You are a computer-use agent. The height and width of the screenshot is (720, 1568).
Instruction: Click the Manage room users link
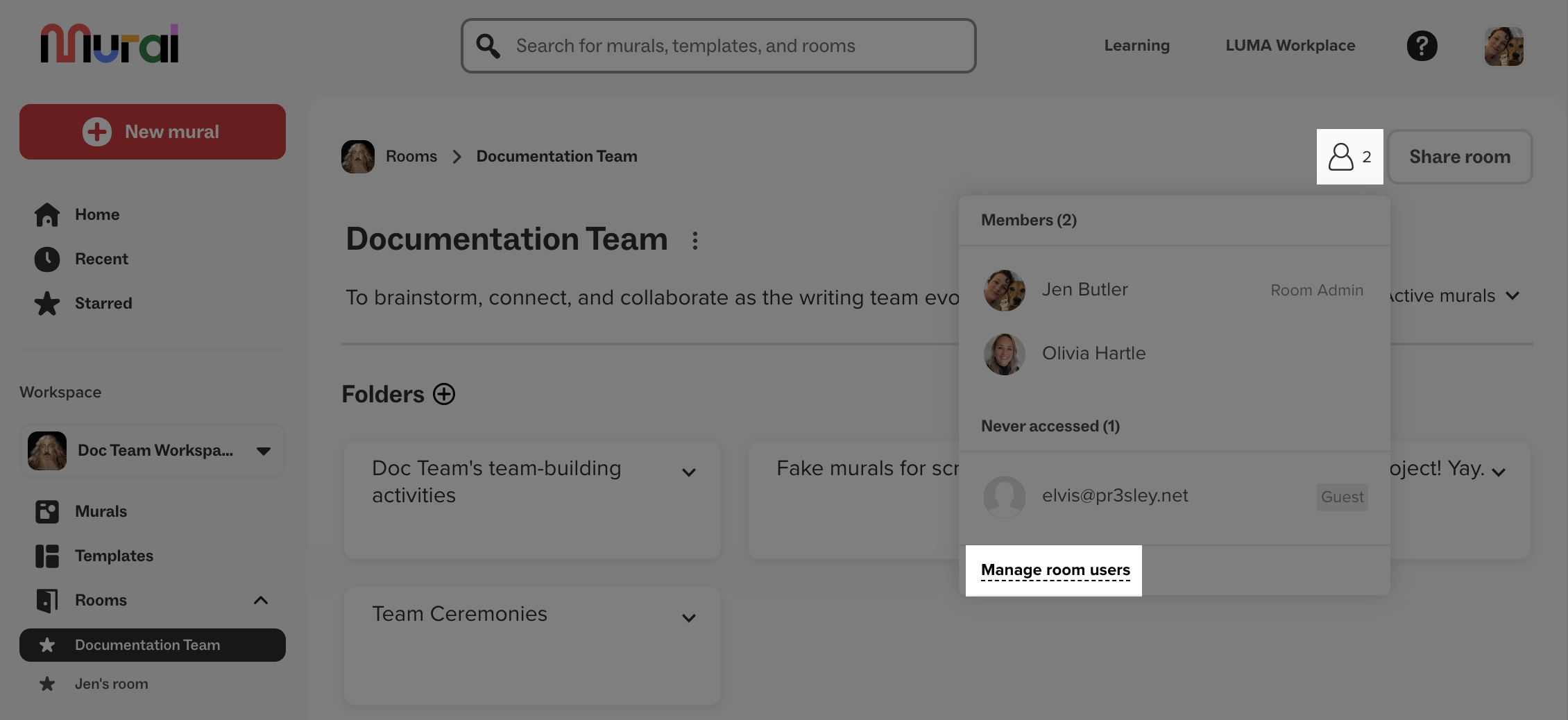coord(1055,569)
